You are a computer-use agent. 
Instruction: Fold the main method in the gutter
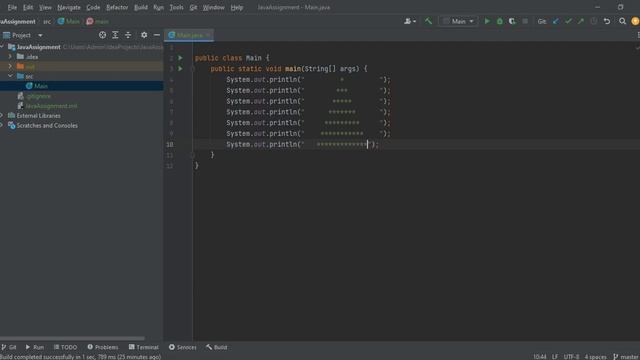193,69
